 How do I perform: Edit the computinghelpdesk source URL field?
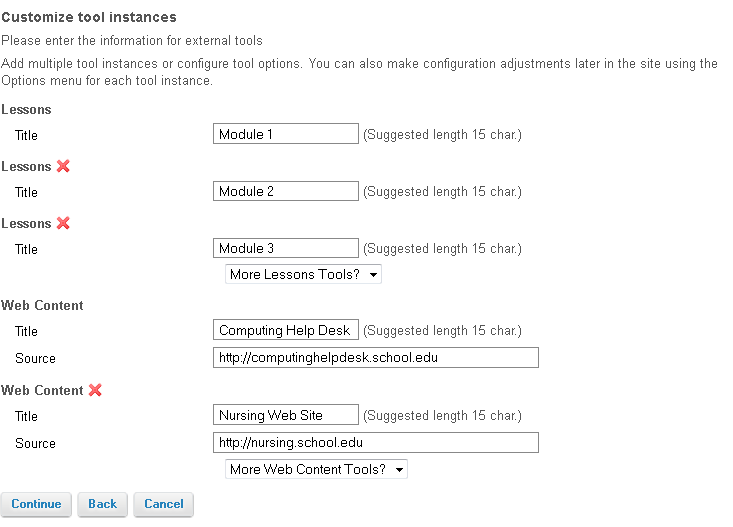tap(376, 357)
